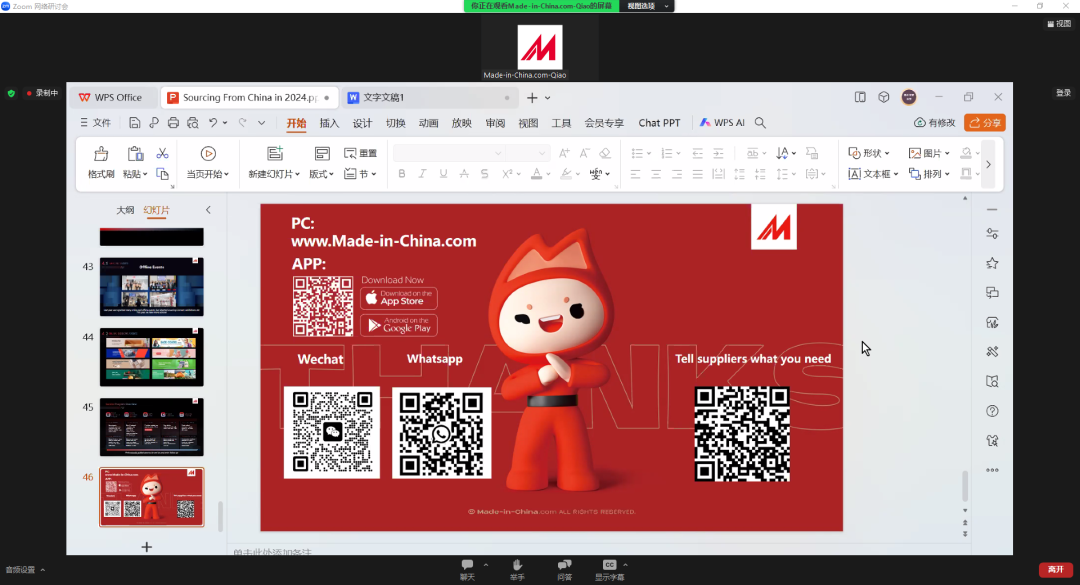This screenshot has height=585, width=1080.
Task: Open Zoom Chat (聊天) button
Action: [468, 570]
